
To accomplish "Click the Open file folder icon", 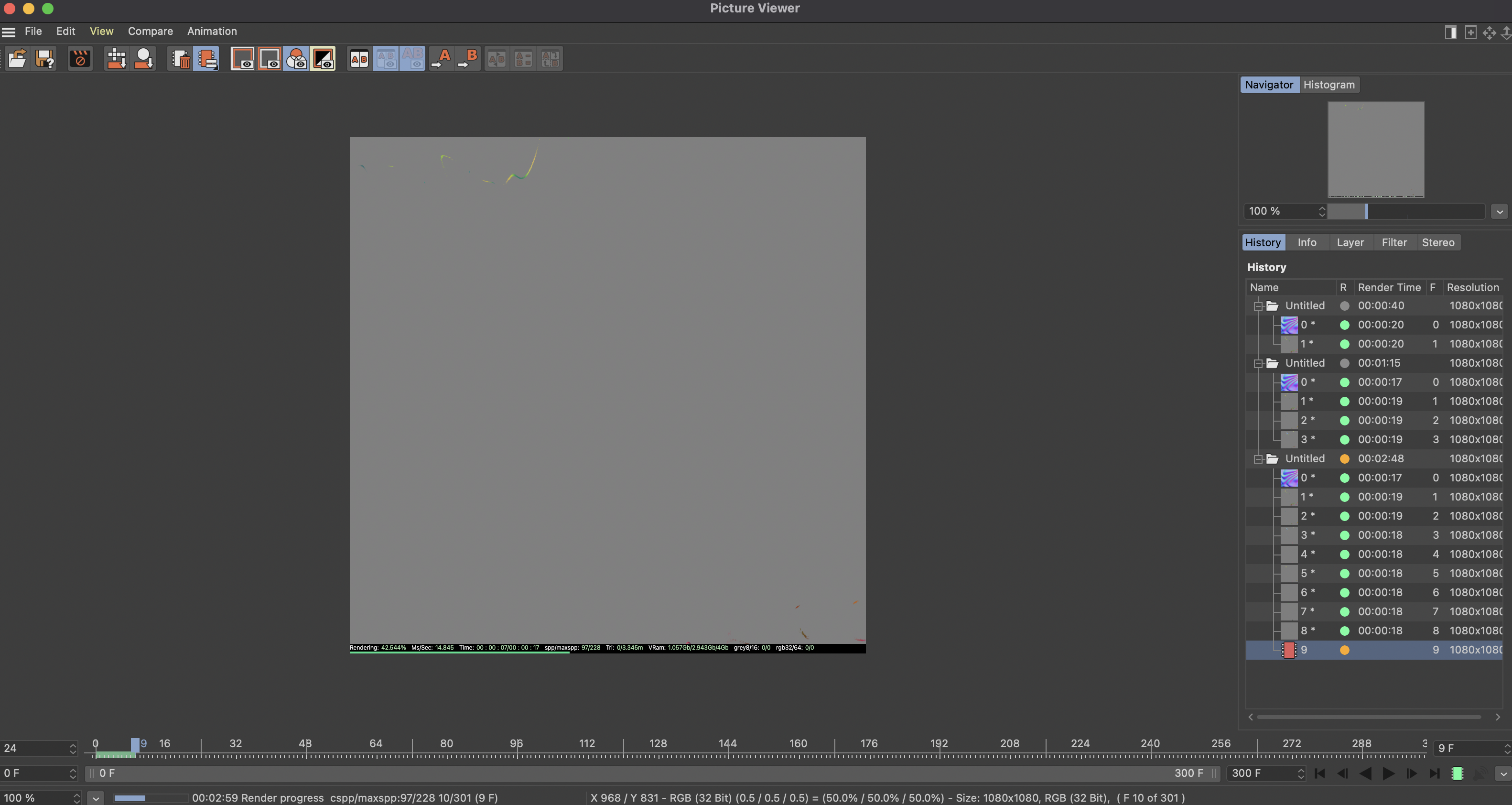I will [17, 59].
